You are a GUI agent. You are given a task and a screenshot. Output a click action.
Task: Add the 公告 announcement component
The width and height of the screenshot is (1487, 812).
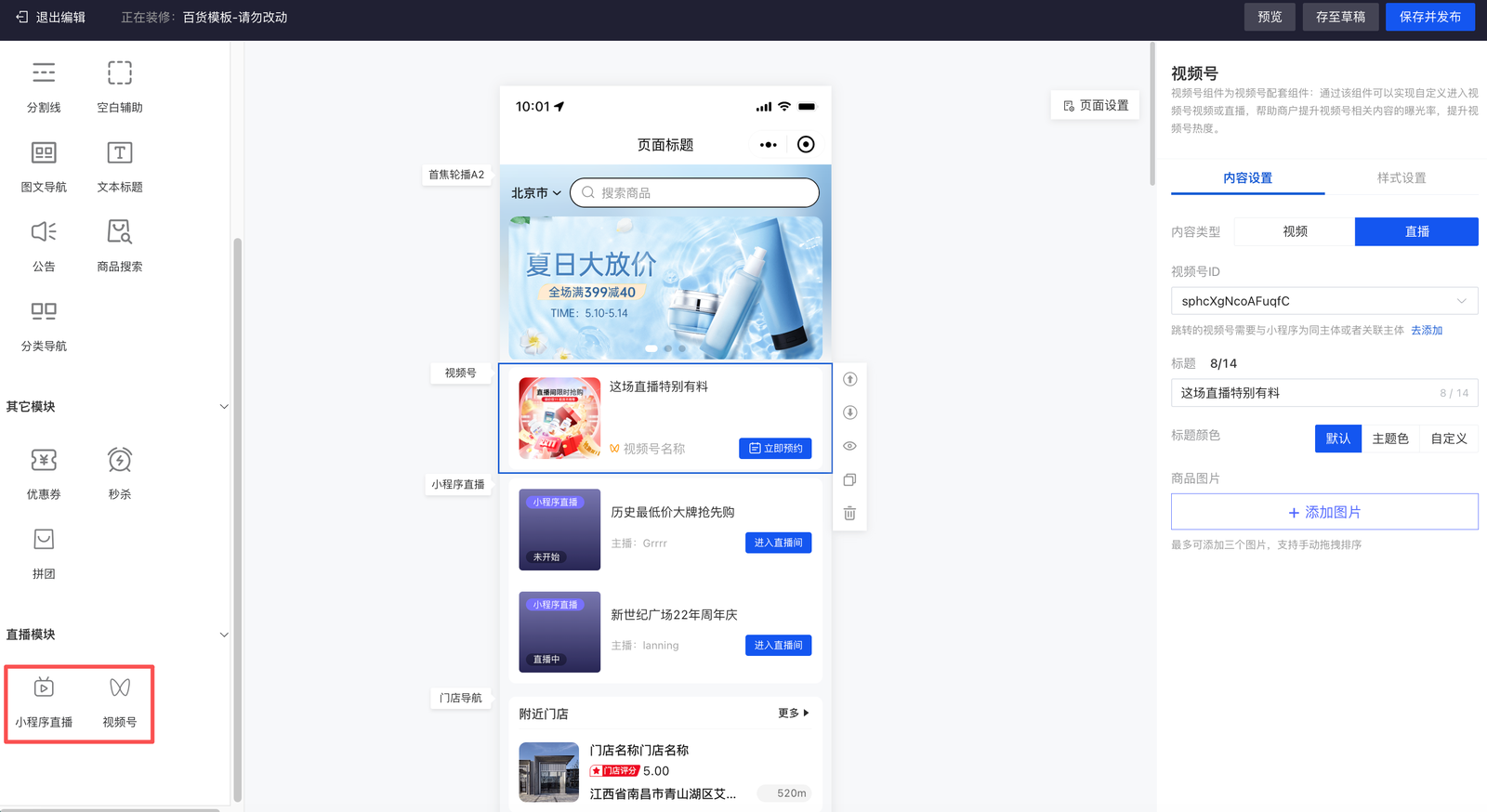click(x=44, y=232)
